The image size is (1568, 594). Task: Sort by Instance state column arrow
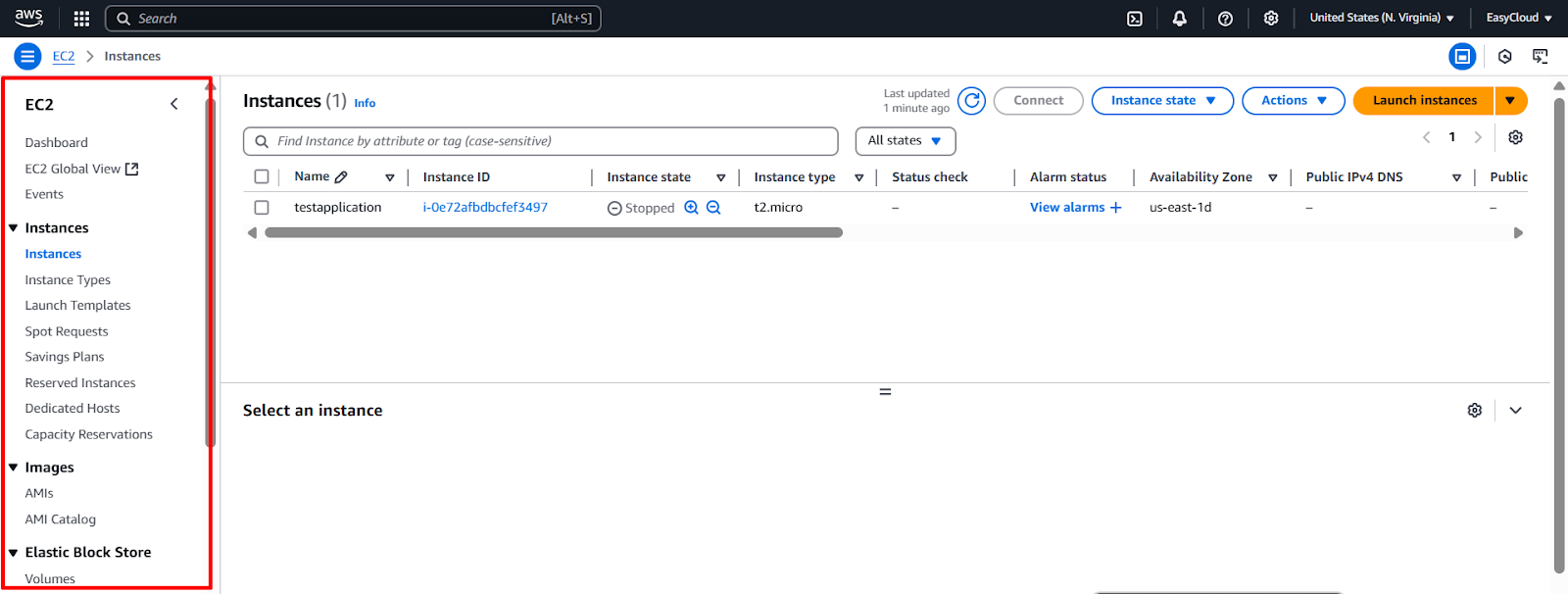(721, 177)
